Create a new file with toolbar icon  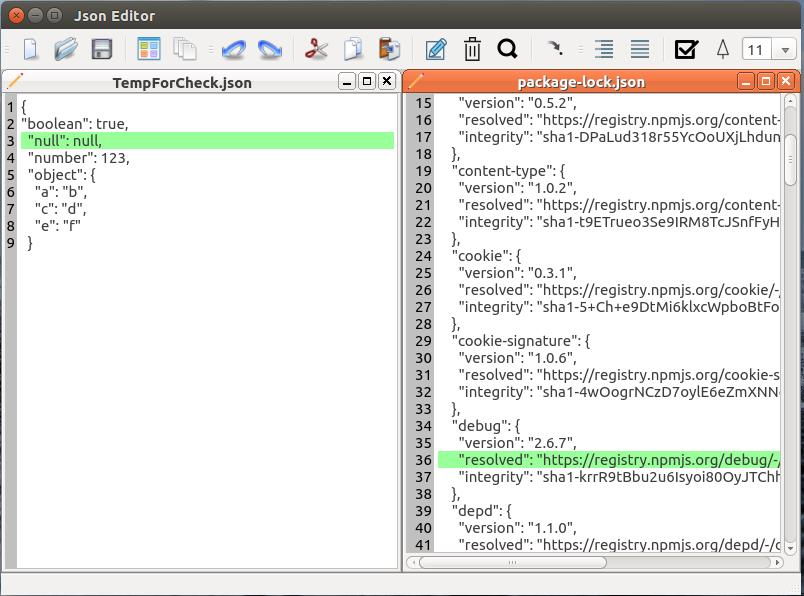(x=31, y=50)
